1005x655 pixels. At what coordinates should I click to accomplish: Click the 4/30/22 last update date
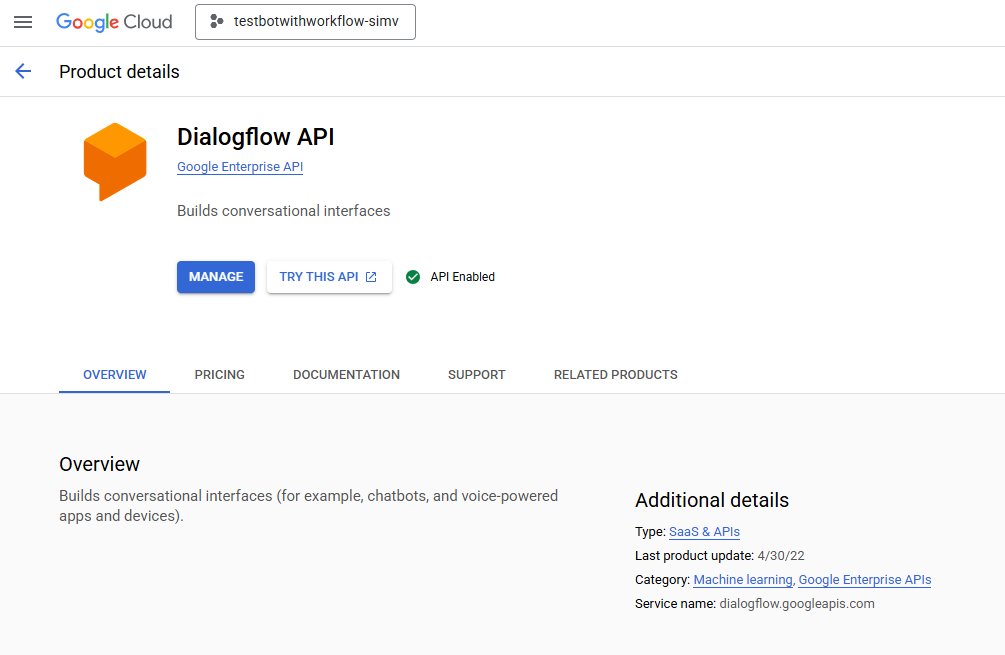click(781, 556)
